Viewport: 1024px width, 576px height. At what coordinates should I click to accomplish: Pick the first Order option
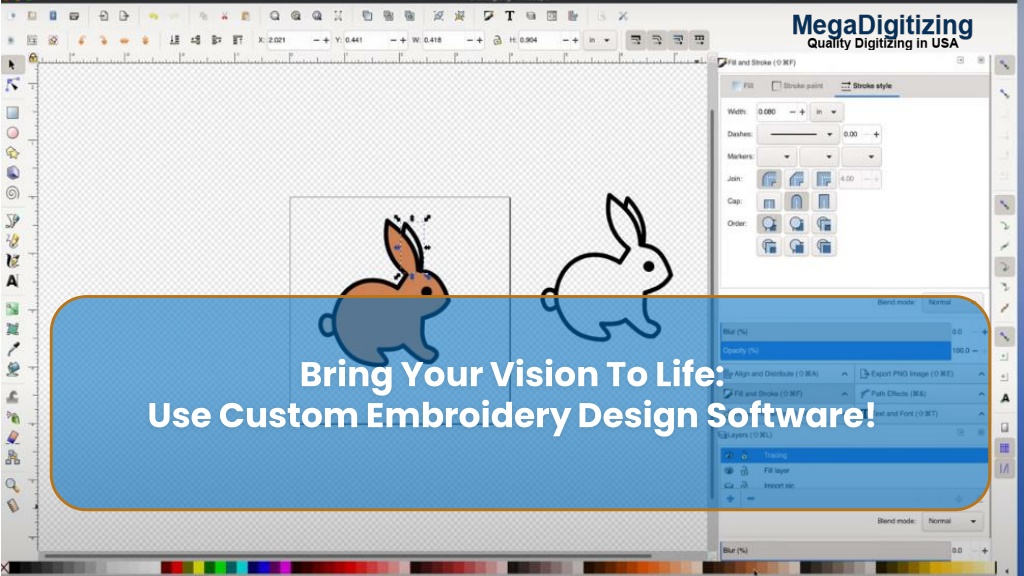[769, 224]
